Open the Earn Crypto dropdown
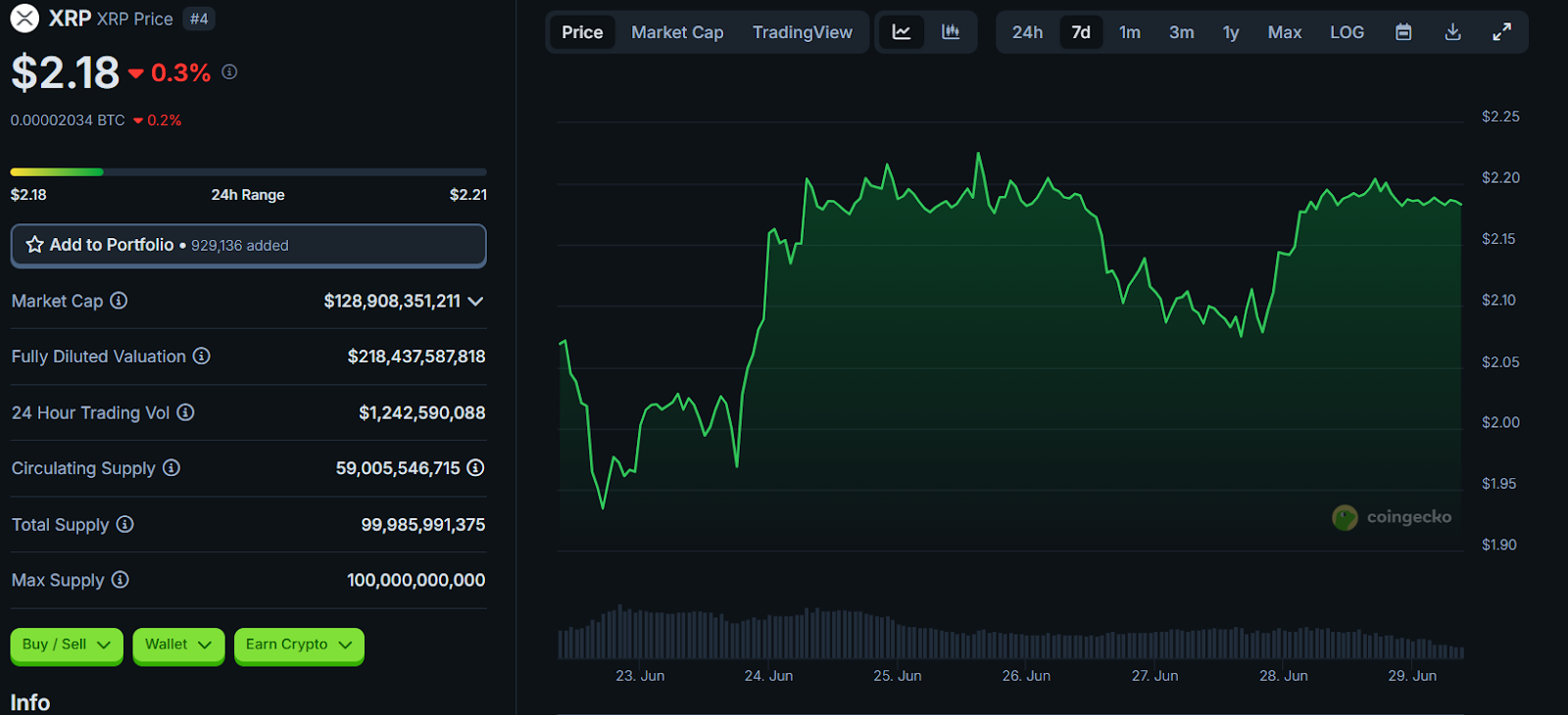The image size is (1568, 715). point(299,644)
